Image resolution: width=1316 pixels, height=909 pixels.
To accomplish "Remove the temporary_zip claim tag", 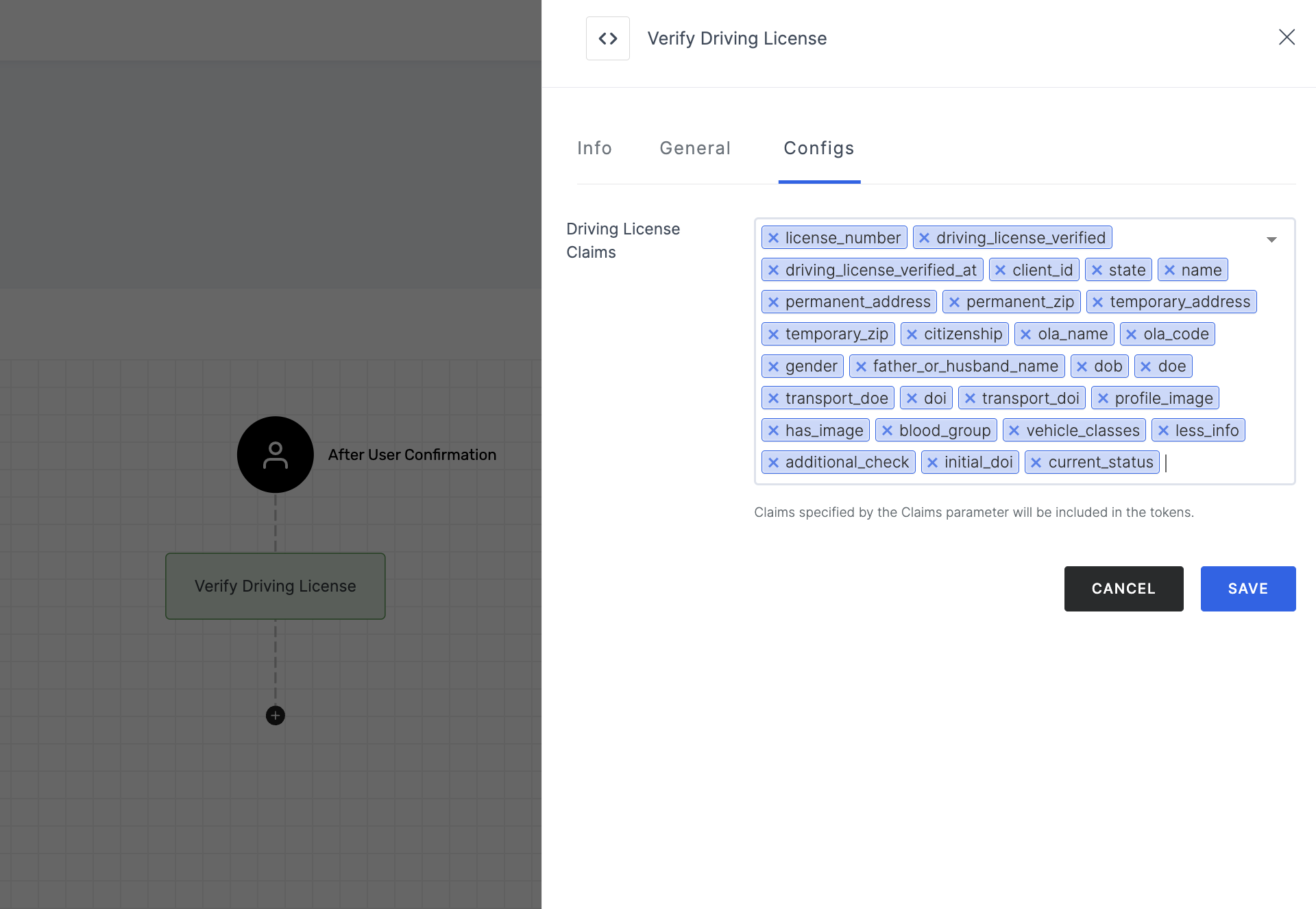I will pyautogui.click(x=773, y=335).
